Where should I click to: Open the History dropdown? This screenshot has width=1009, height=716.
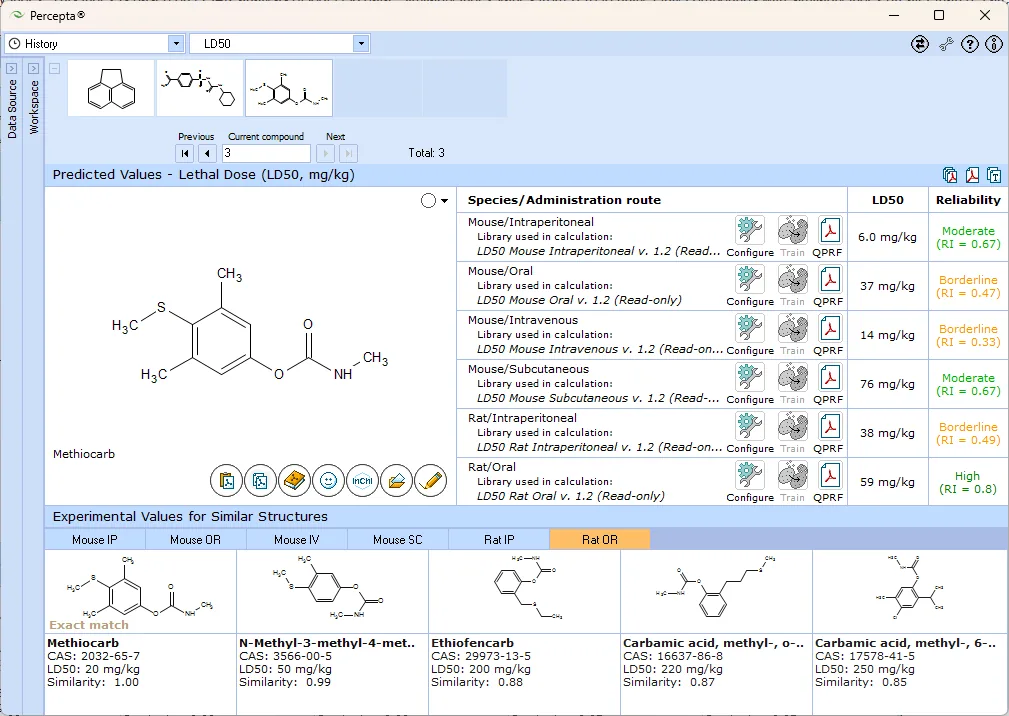(176, 44)
